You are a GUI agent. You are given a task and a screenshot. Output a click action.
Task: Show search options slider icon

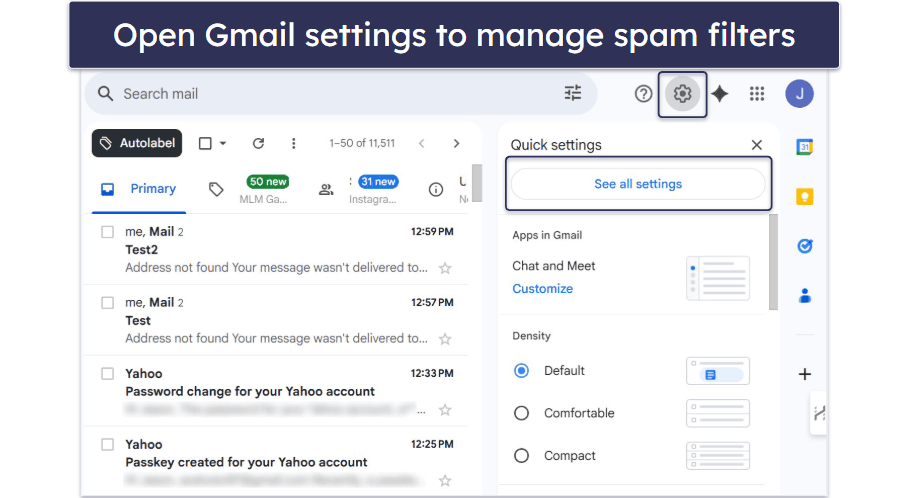tap(573, 93)
